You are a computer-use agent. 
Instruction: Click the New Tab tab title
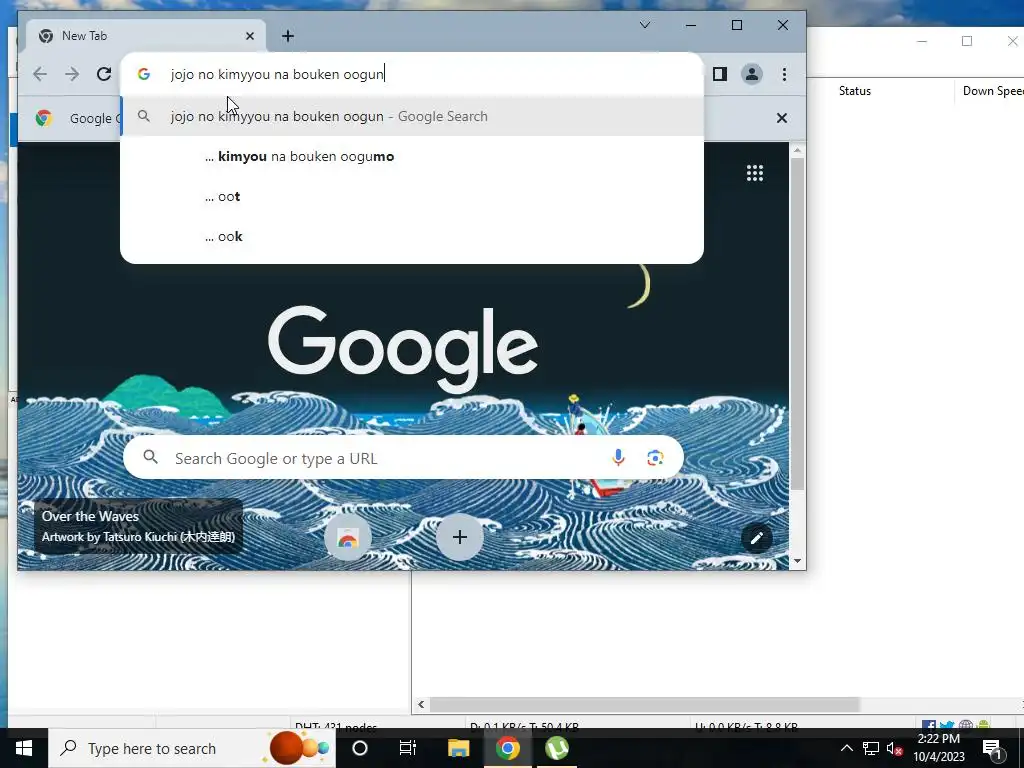point(84,36)
